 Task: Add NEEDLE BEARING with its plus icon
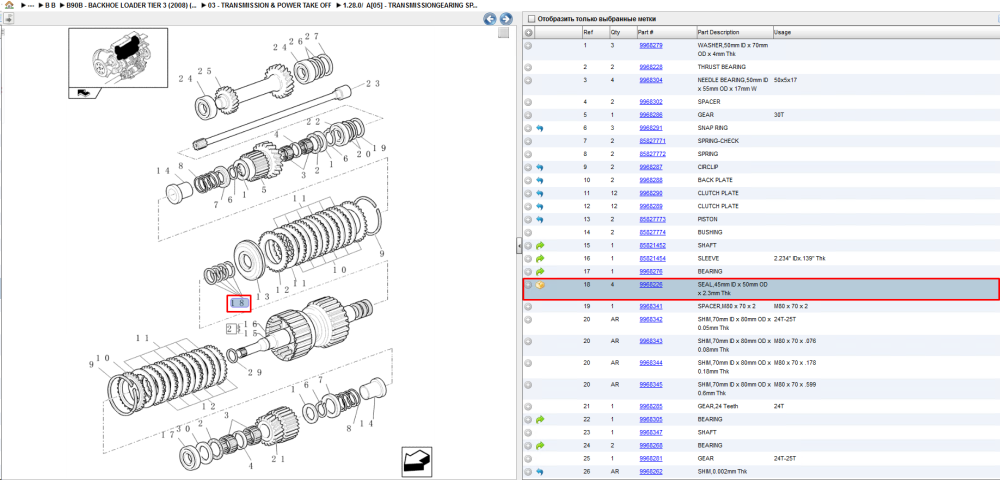[529, 80]
